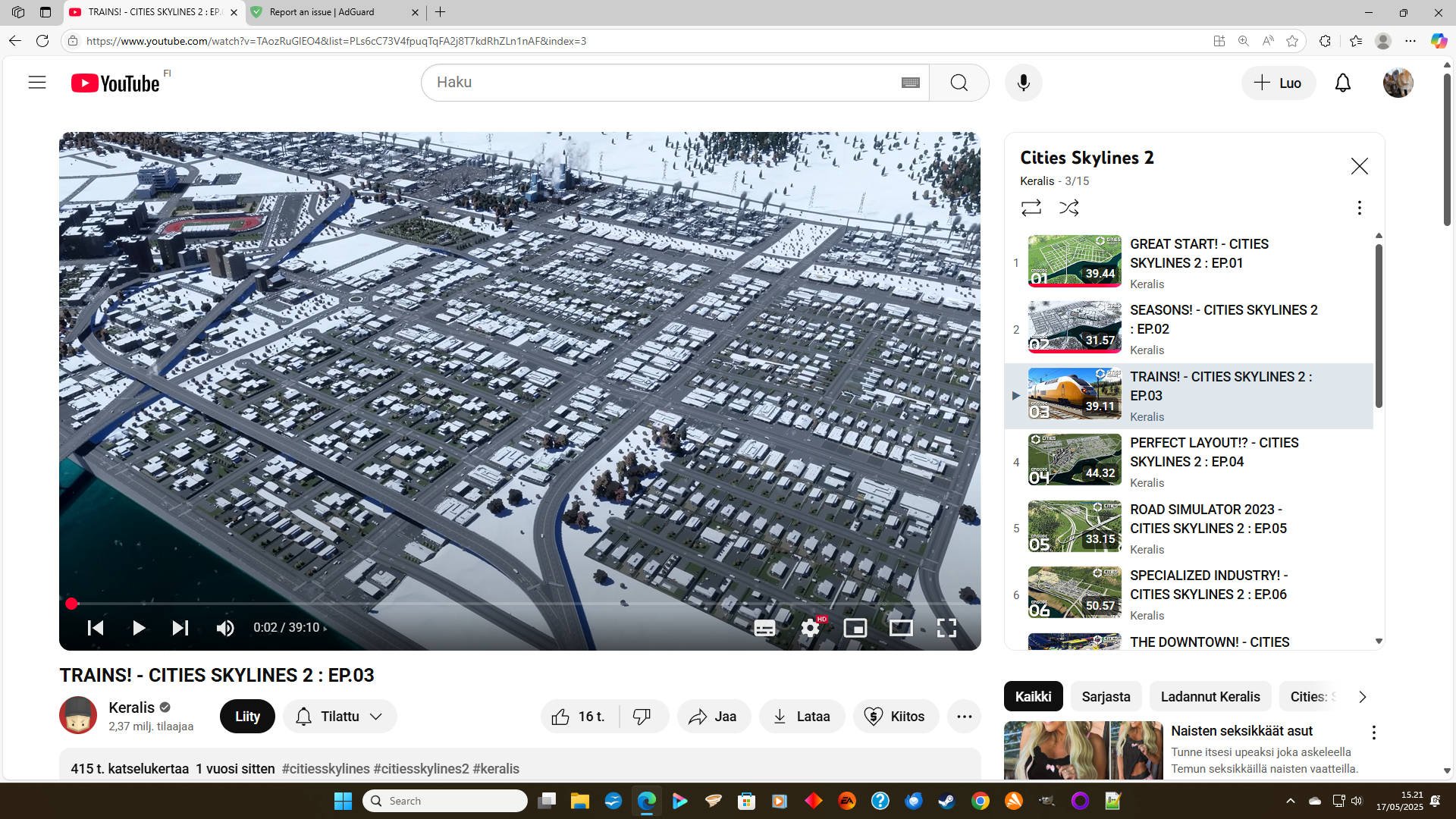This screenshot has width=1456, height=819.
Task: Select the Kaikki filter chip
Action: 1033,695
